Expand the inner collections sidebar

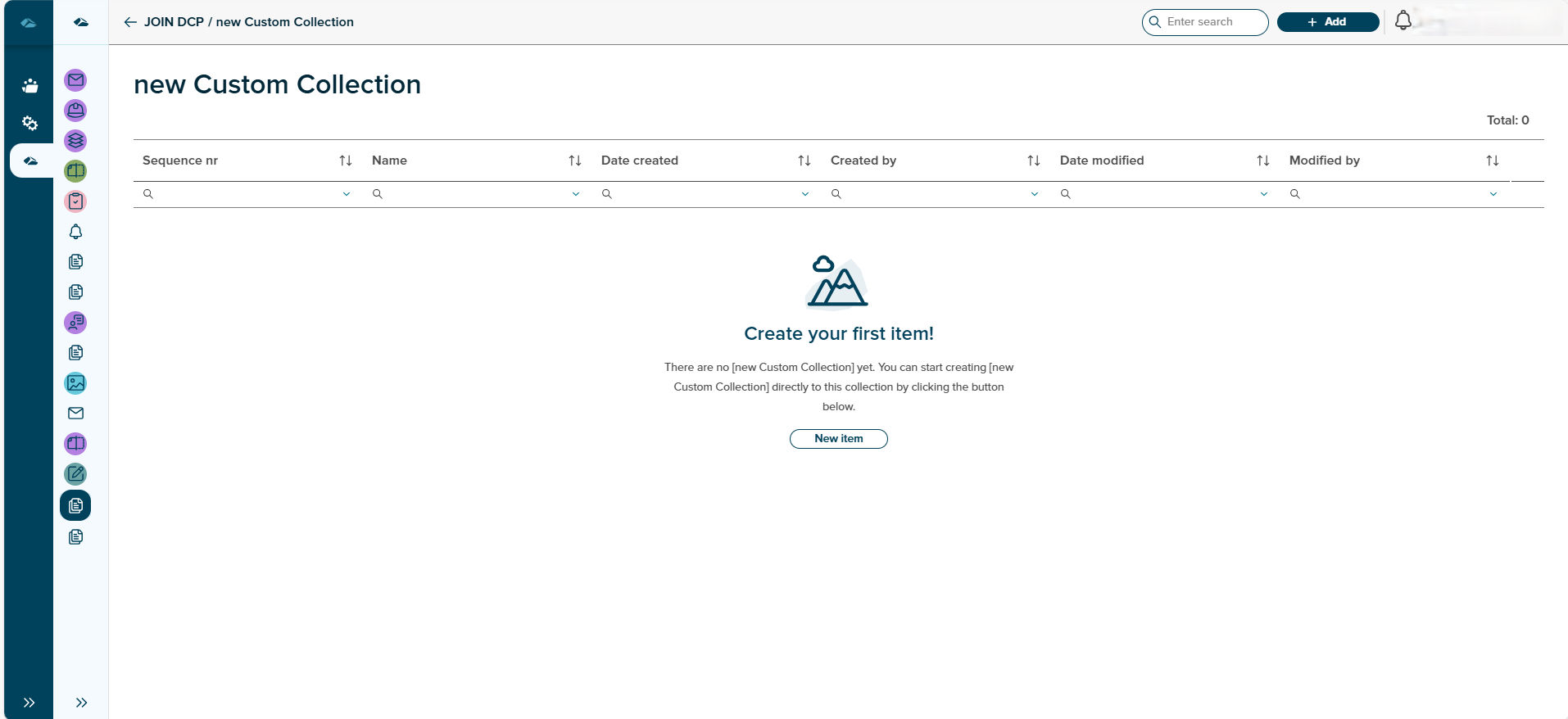pos(81,703)
